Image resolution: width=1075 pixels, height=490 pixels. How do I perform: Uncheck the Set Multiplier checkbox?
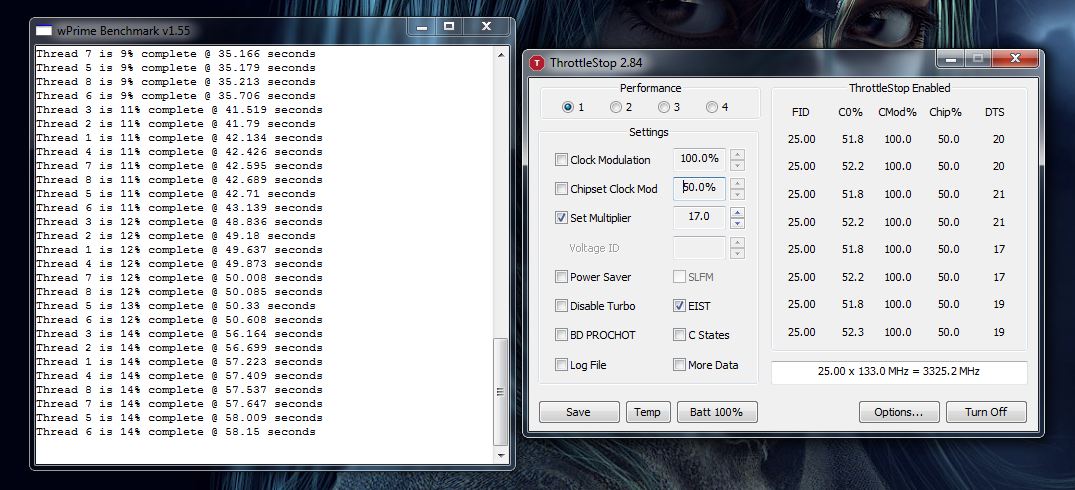pyautogui.click(x=561, y=218)
